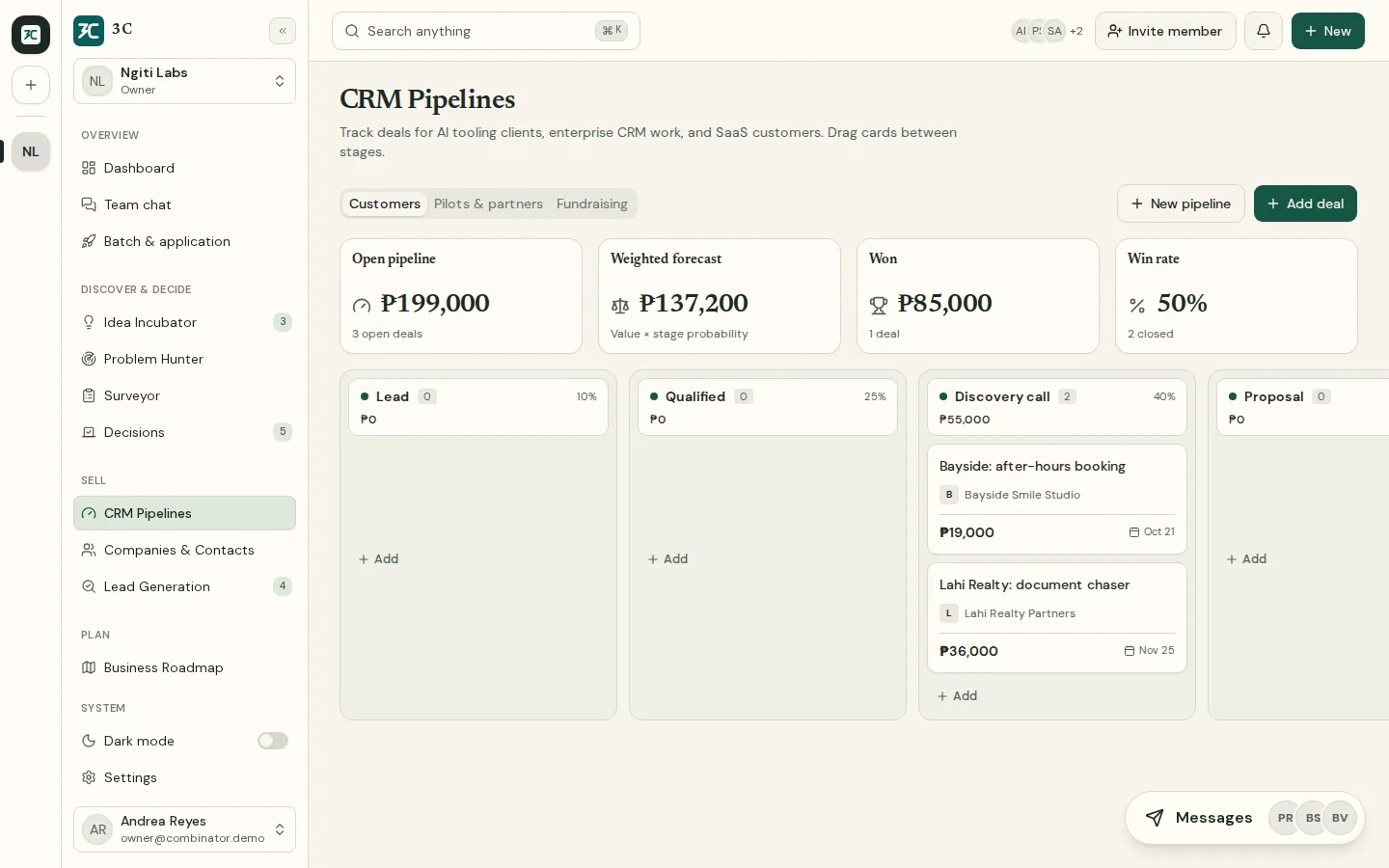Open Settings in the sidebar

click(184, 777)
